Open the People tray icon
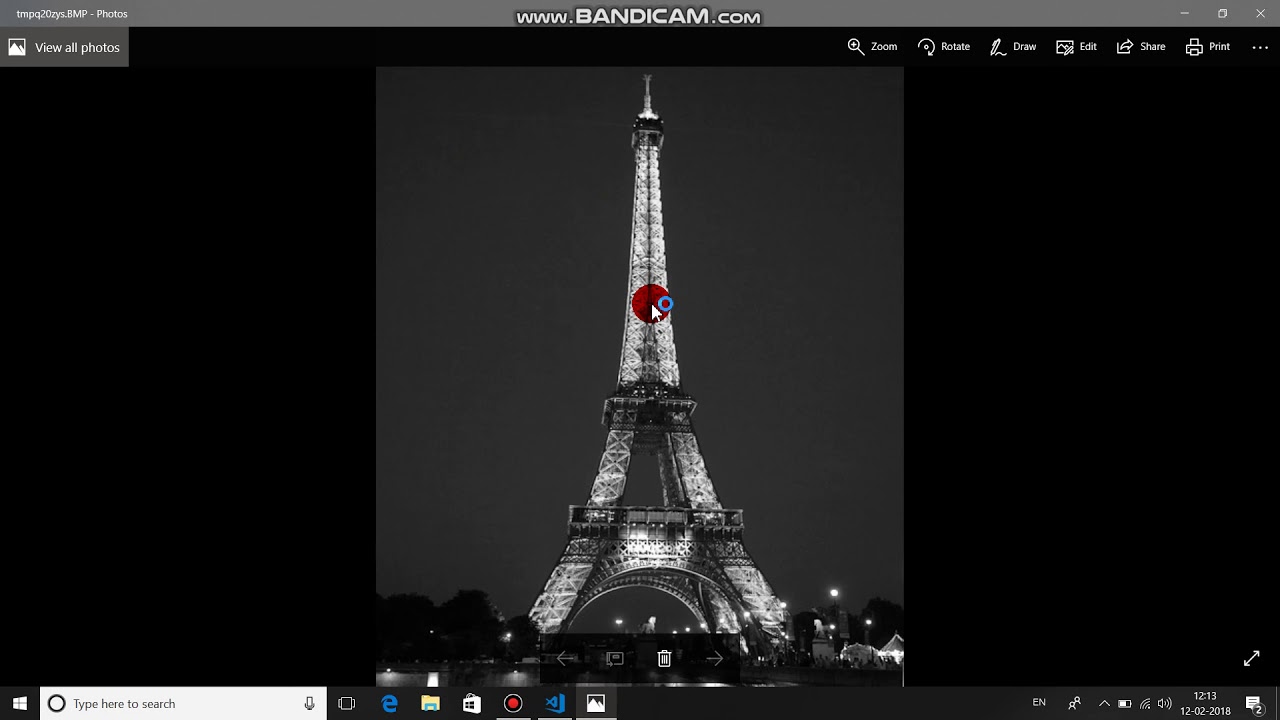This screenshot has height=720, width=1280. point(1074,703)
